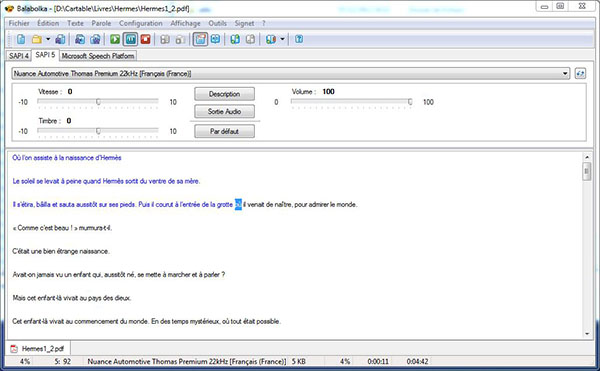Click the refresh icon next to voice dropdown

point(580,73)
